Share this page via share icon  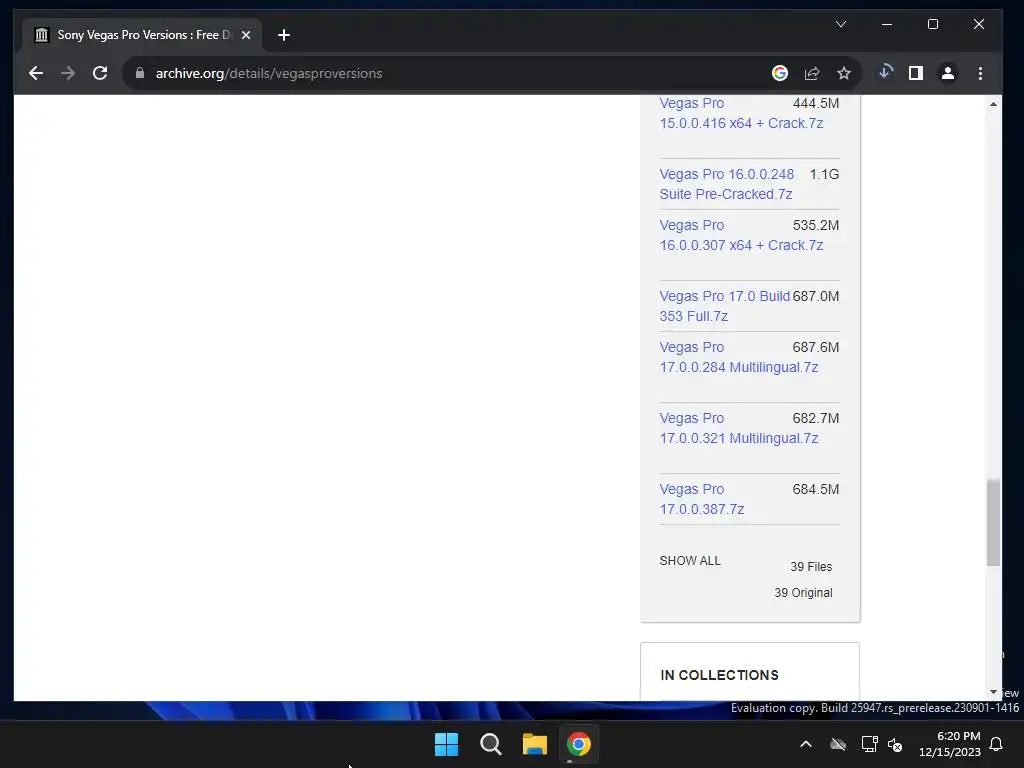pos(812,73)
